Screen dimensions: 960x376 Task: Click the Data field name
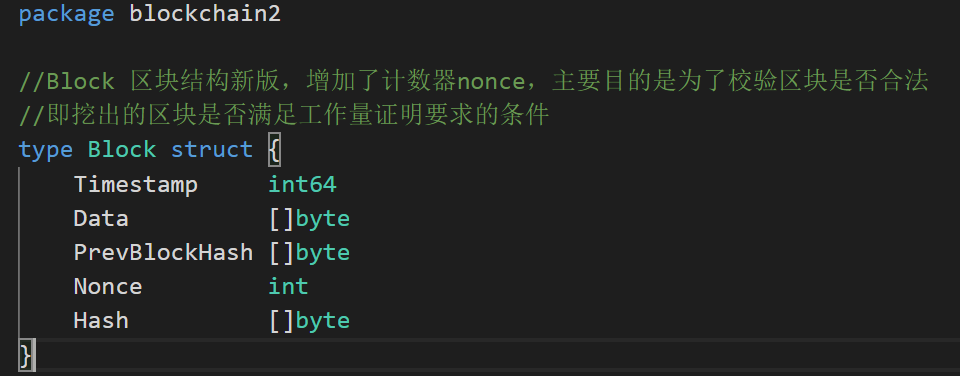(x=101, y=219)
